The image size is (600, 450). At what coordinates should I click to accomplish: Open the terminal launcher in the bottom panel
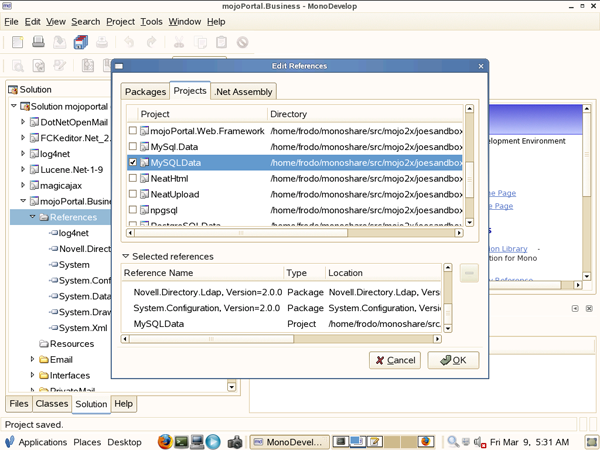point(181,441)
